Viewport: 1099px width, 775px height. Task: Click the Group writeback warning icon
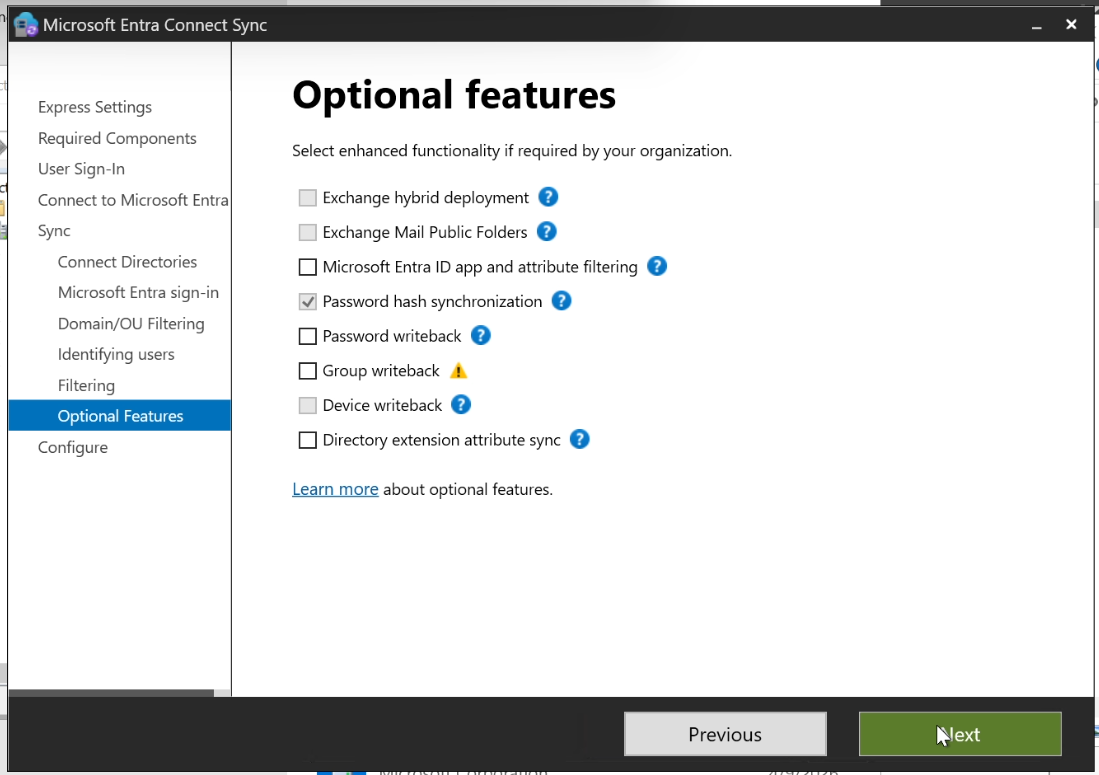coord(458,371)
